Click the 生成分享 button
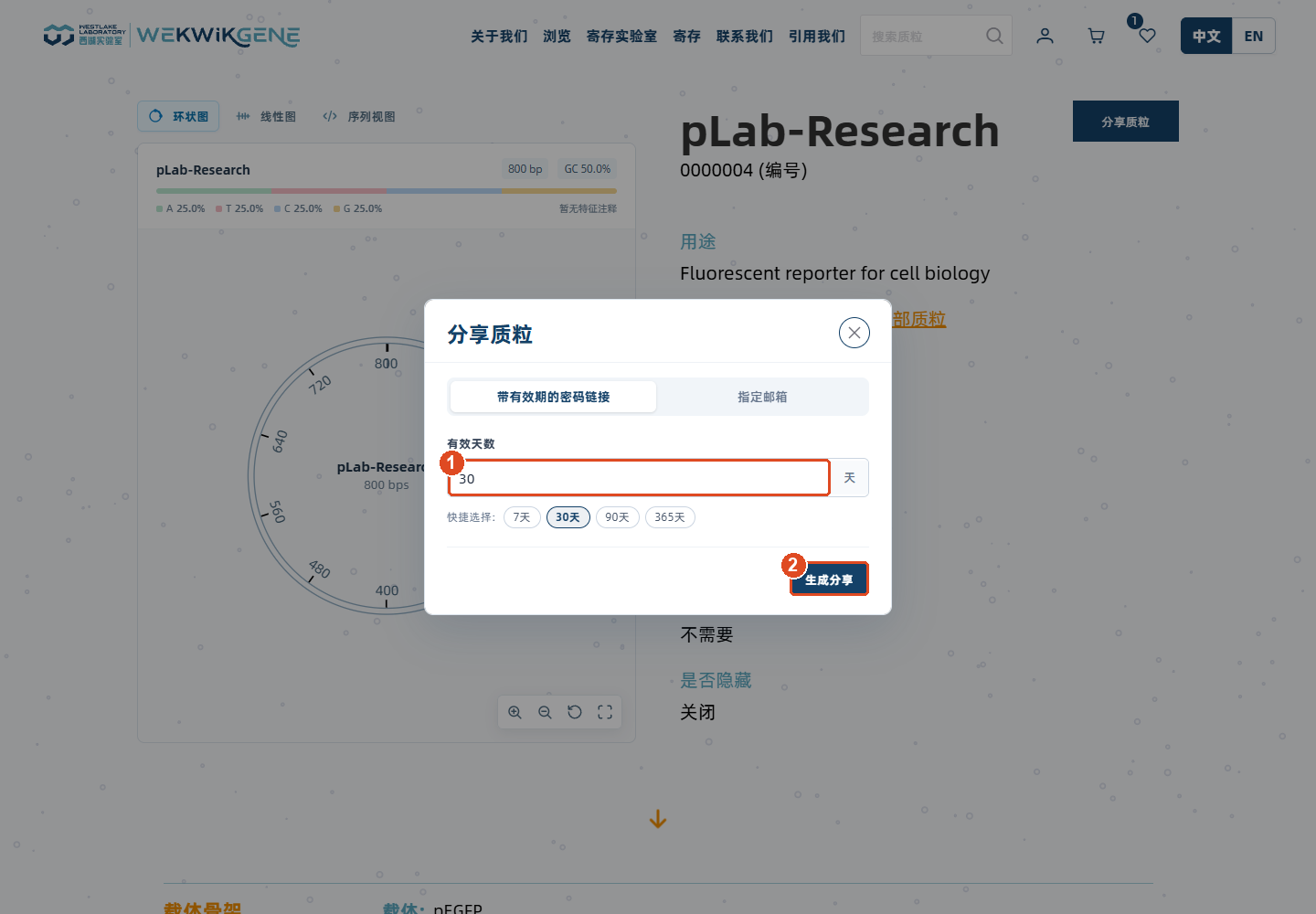 829,579
